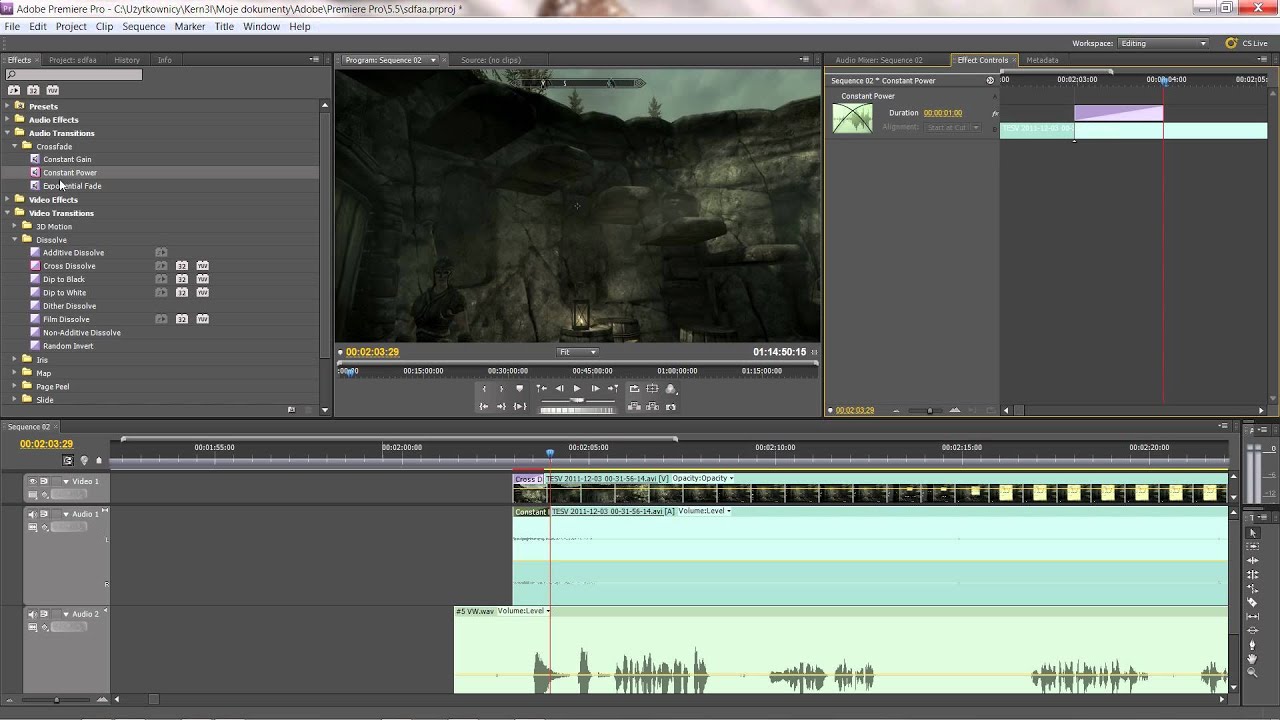Toggle Safe Margins overlay
The width and height of the screenshot is (1280, 720).
coord(652,388)
